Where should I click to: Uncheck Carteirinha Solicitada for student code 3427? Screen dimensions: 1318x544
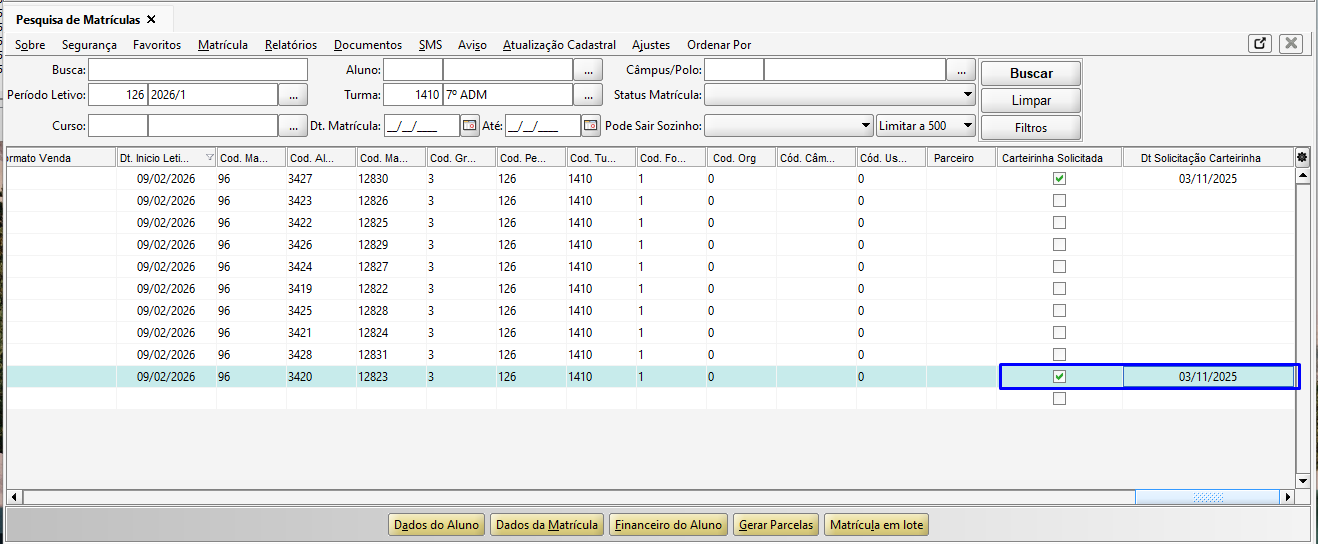(x=1060, y=178)
